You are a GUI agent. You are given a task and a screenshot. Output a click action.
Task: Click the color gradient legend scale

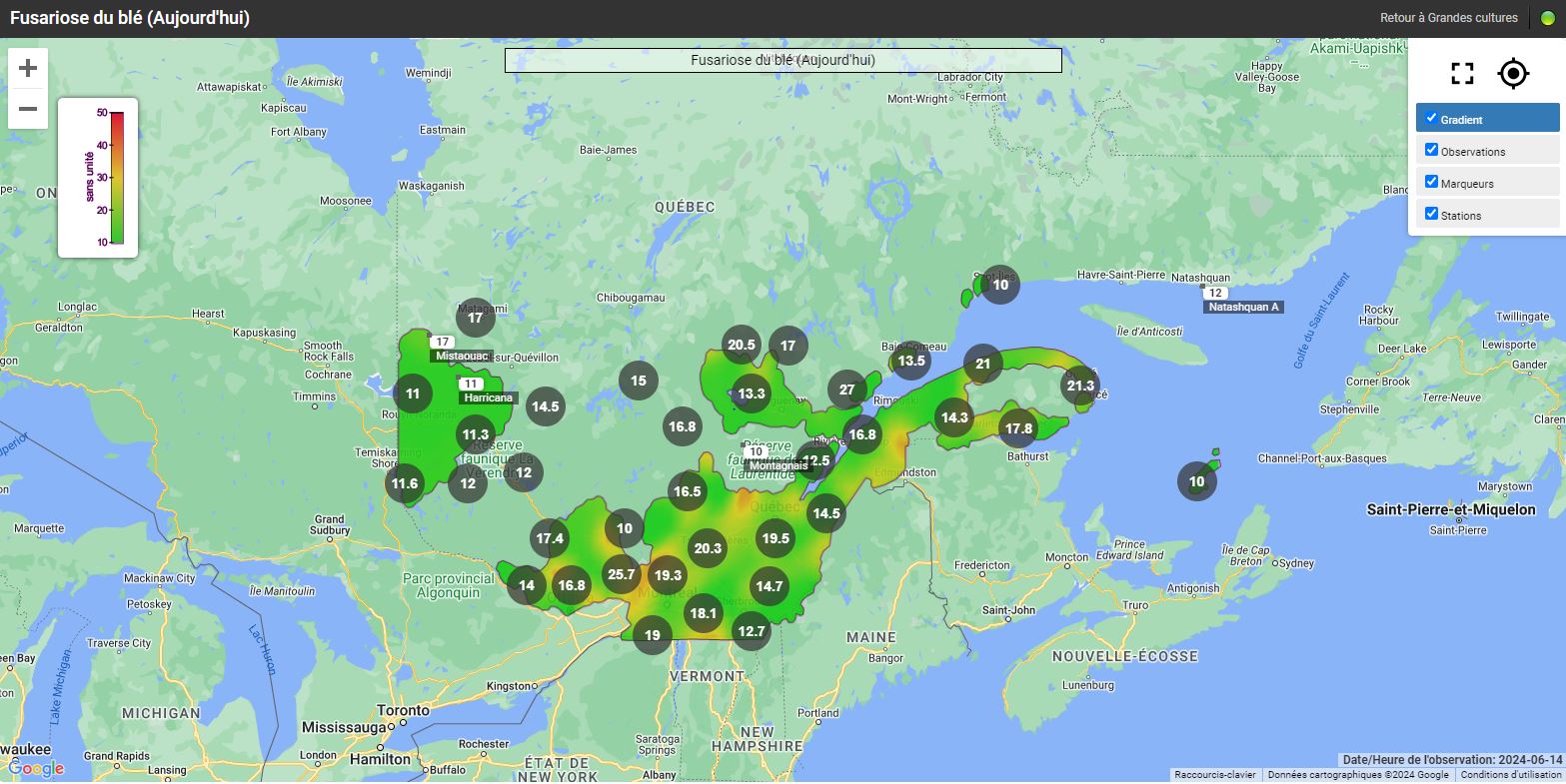[x=116, y=178]
